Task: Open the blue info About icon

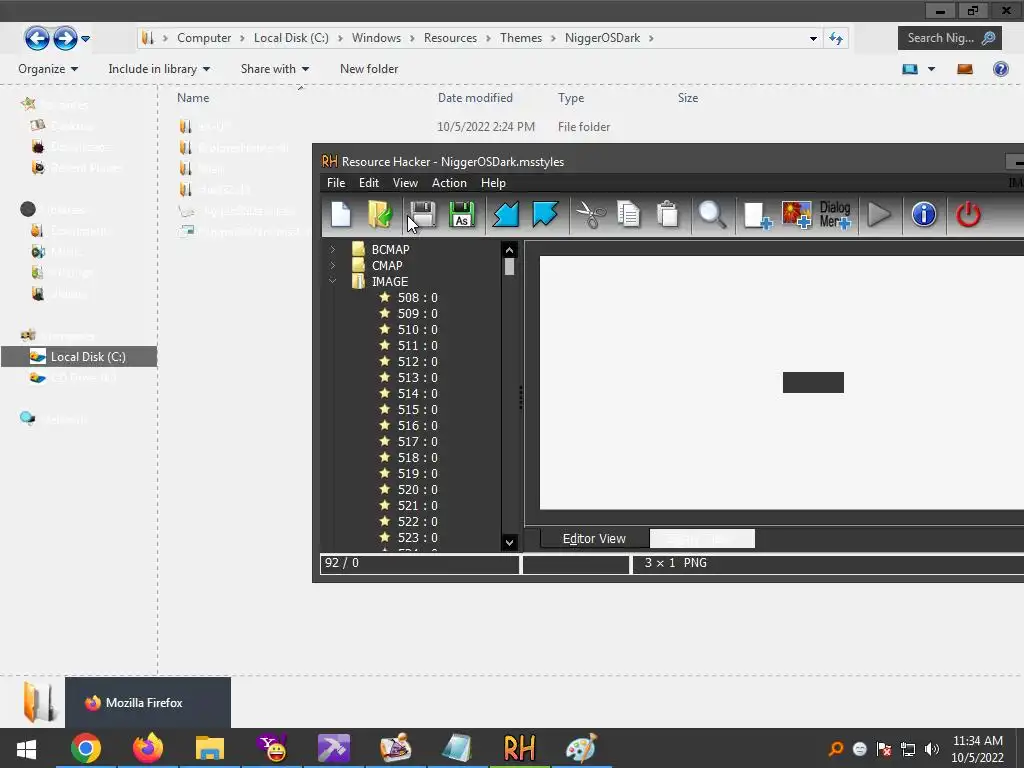Action: [923, 214]
